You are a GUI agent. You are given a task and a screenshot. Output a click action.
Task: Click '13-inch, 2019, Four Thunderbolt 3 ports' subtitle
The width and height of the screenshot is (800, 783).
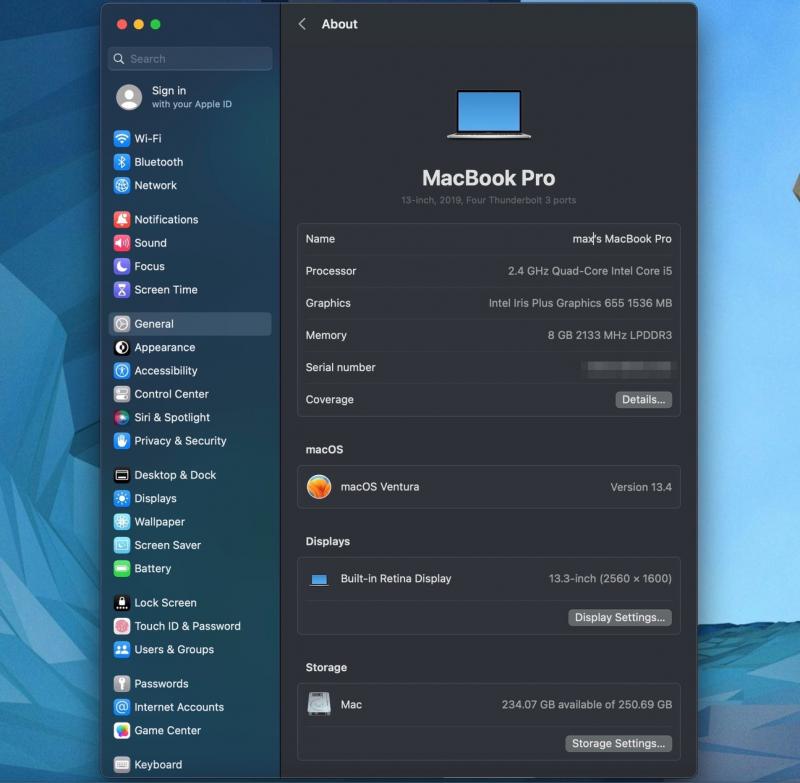pyautogui.click(x=488, y=200)
